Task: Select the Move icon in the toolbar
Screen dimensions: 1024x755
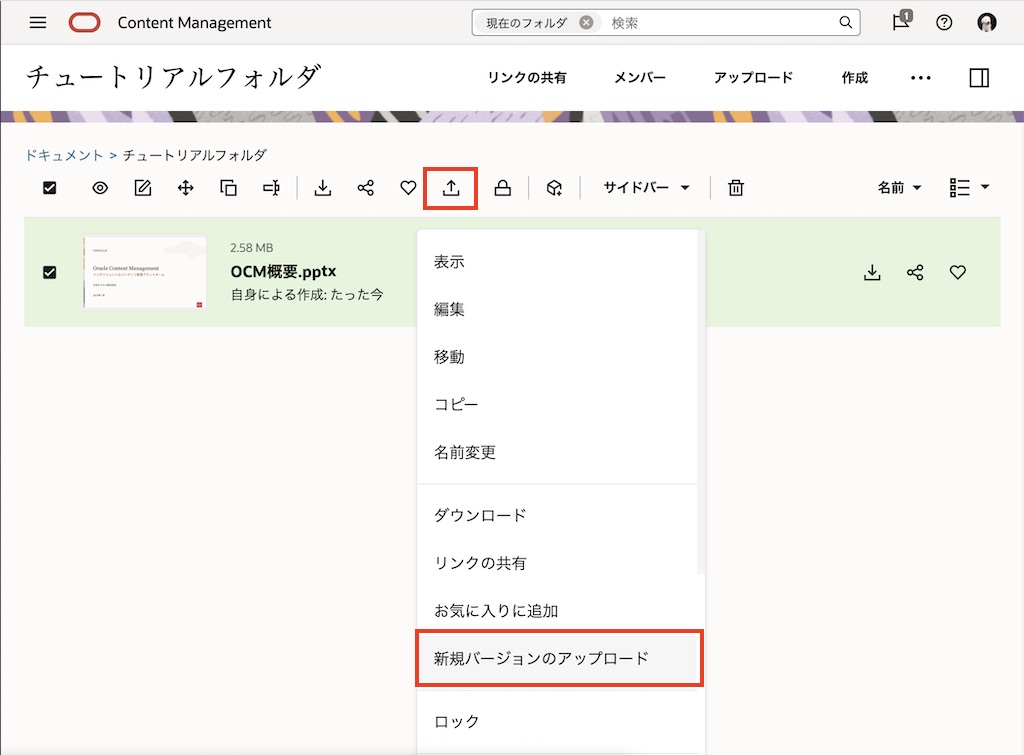Action: coord(185,187)
